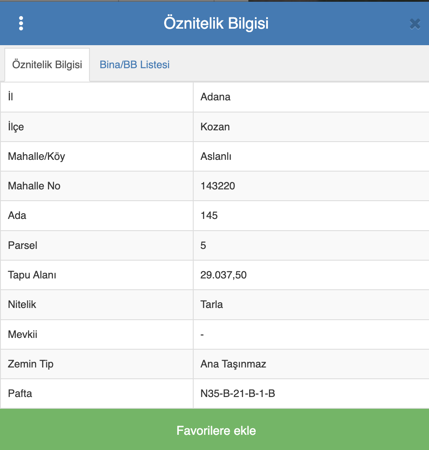
Task: Click the Favorilere ekle button
Action: click(x=215, y=430)
